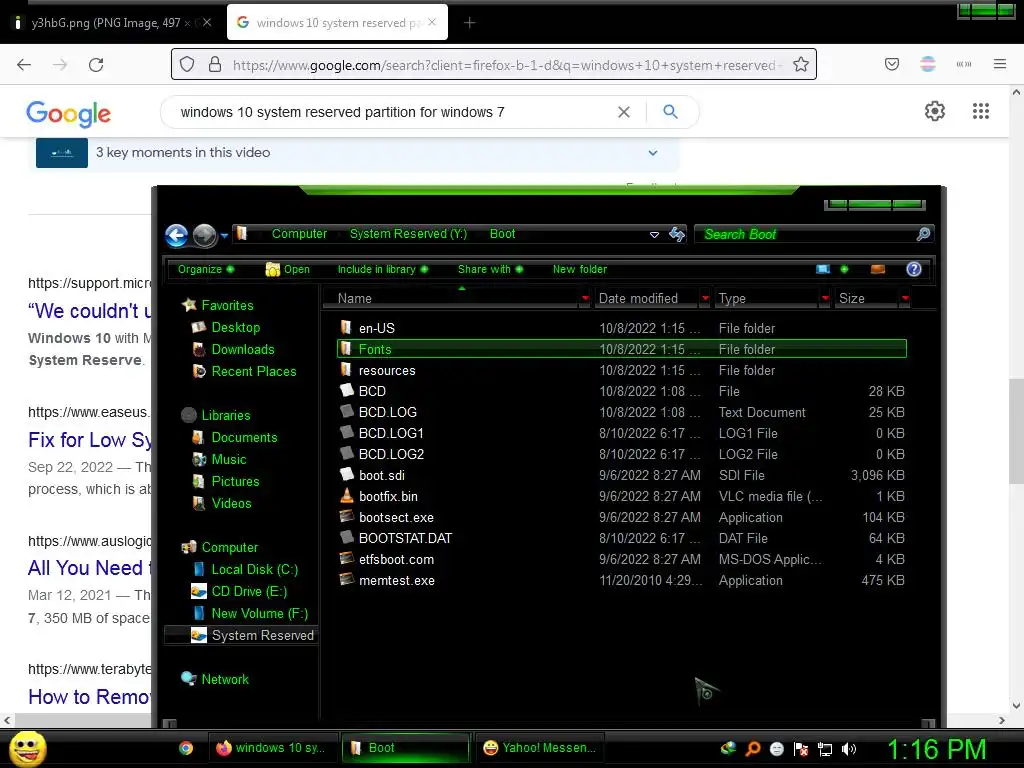Select the Fonts folder row
The height and width of the screenshot is (768, 1024).
coord(622,349)
